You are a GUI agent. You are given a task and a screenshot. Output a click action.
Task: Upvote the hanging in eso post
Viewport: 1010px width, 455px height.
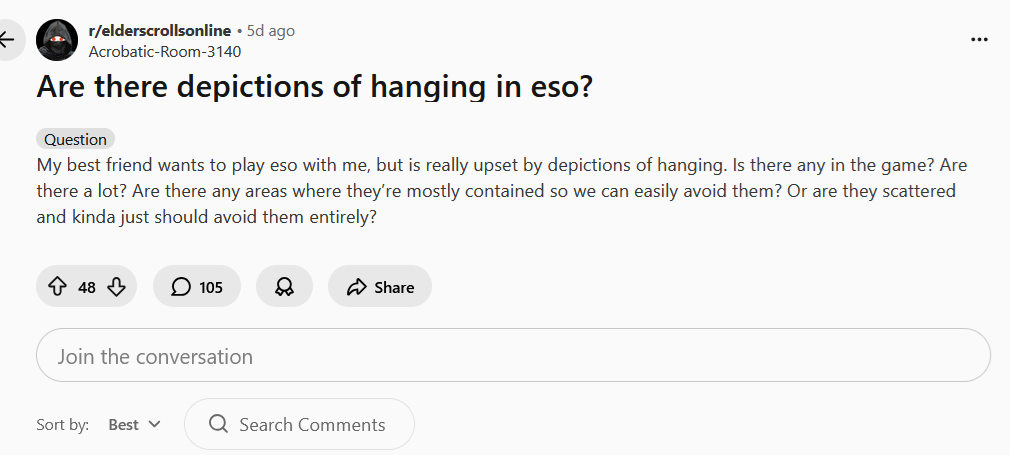57,286
